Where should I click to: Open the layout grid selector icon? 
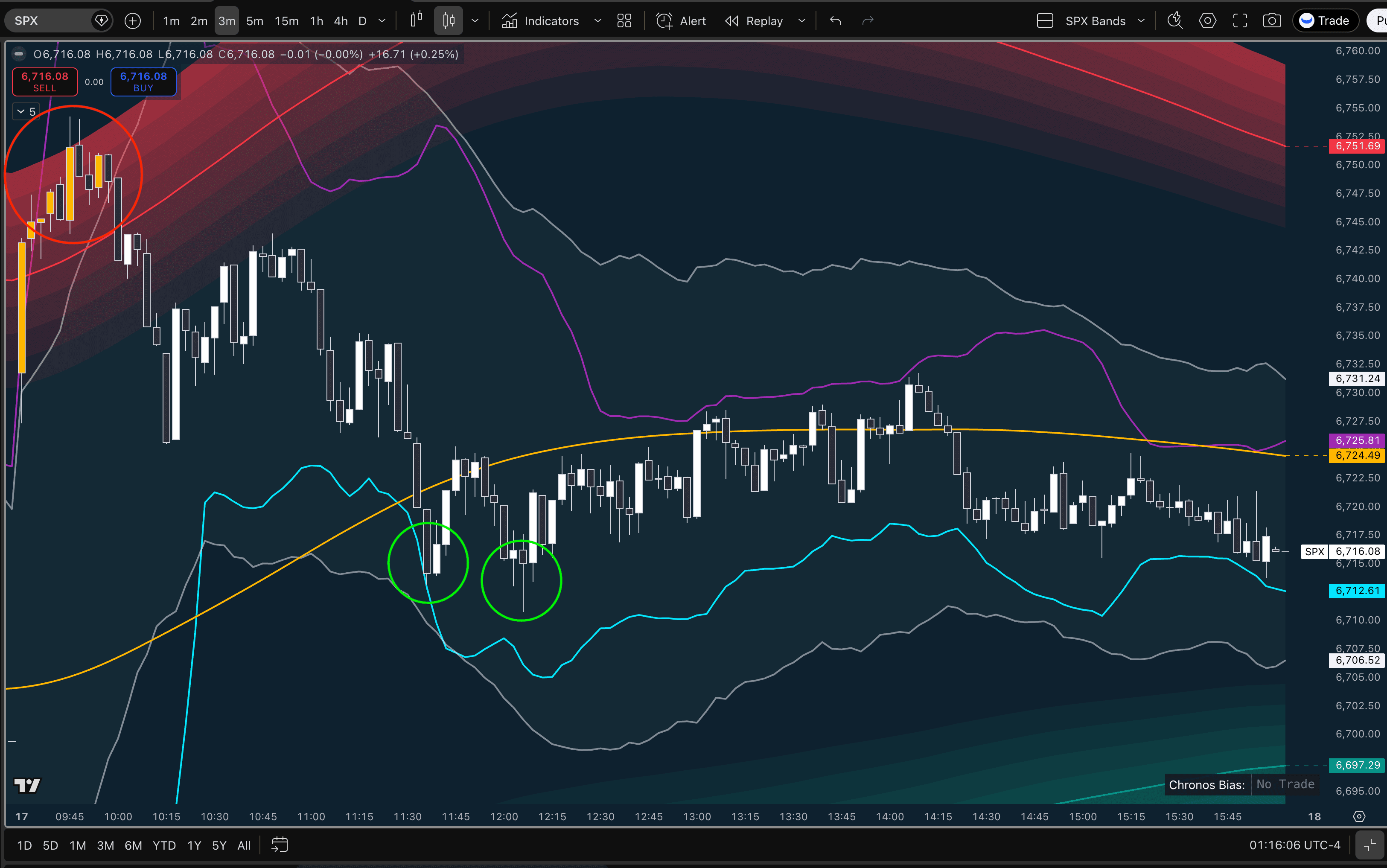click(624, 20)
